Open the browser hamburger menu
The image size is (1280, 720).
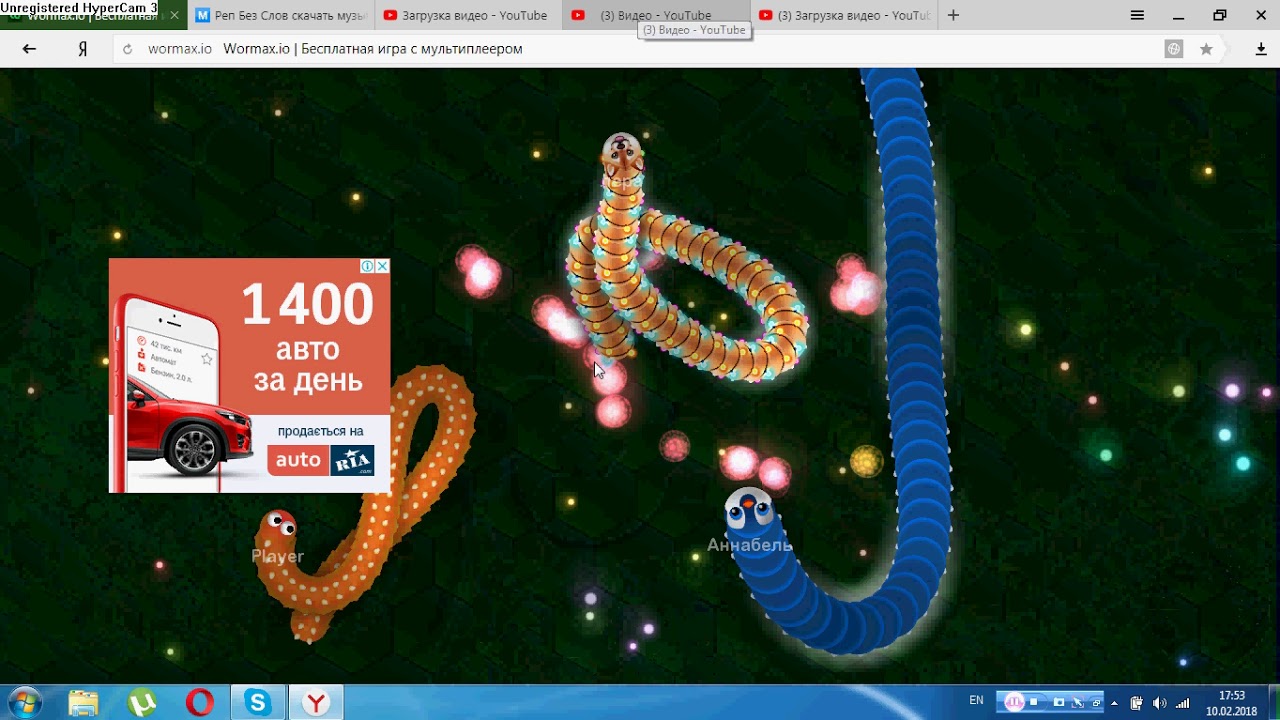pyautogui.click(x=1137, y=15)
